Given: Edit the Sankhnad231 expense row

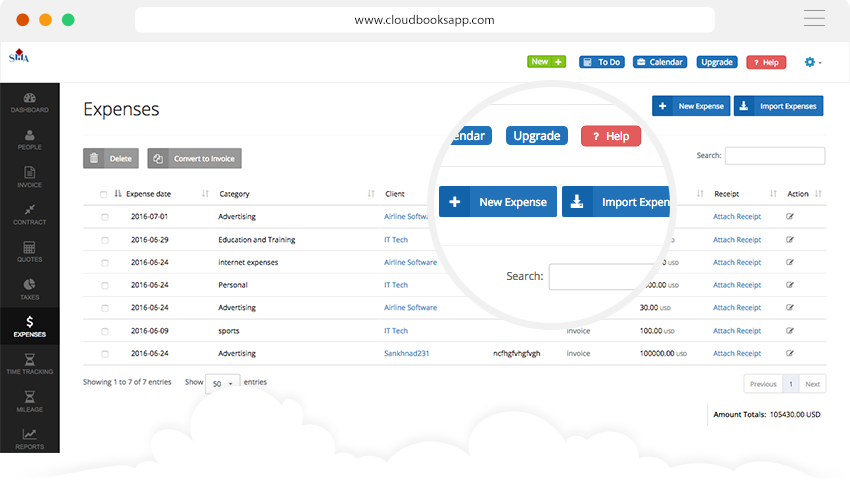Looking at the screenshot, I should click(790, 354).
